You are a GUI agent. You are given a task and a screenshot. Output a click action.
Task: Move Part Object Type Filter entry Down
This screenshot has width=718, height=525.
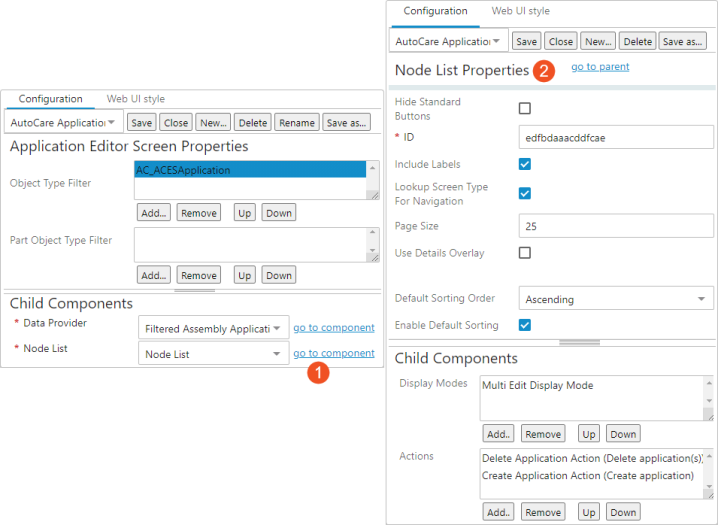[x=279, y=275]
